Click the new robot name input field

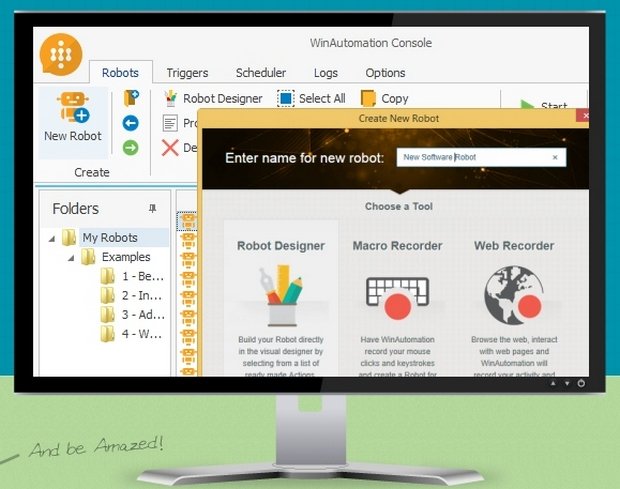[481, 157]
